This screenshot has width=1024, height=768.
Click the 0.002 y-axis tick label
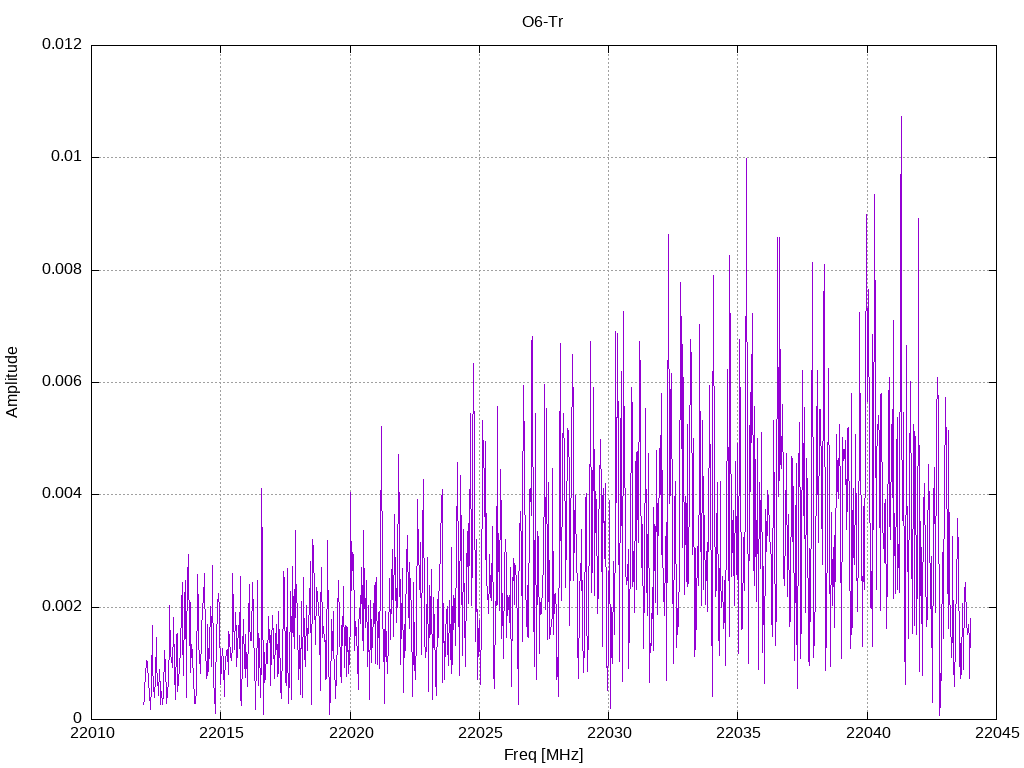point(62,606)
